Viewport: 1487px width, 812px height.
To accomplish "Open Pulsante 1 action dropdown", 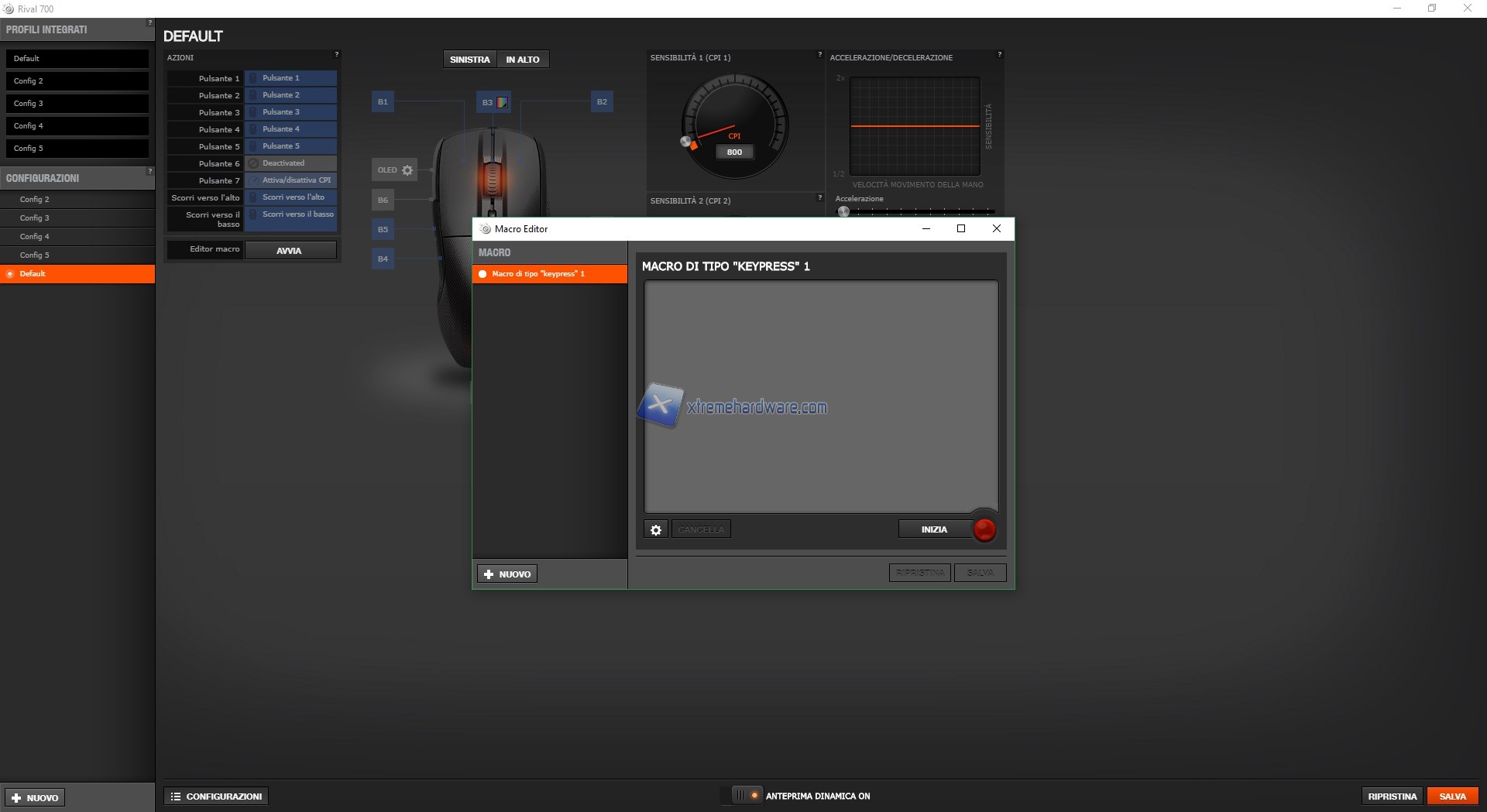I will click(x=290, y=78).
